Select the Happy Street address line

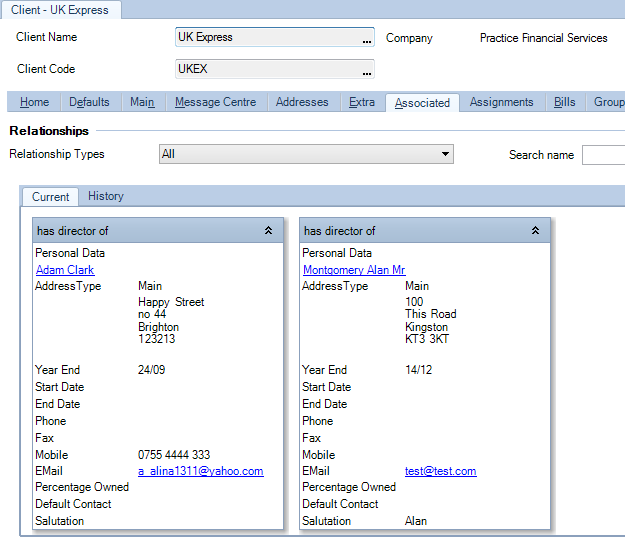(x=171, y=302)
